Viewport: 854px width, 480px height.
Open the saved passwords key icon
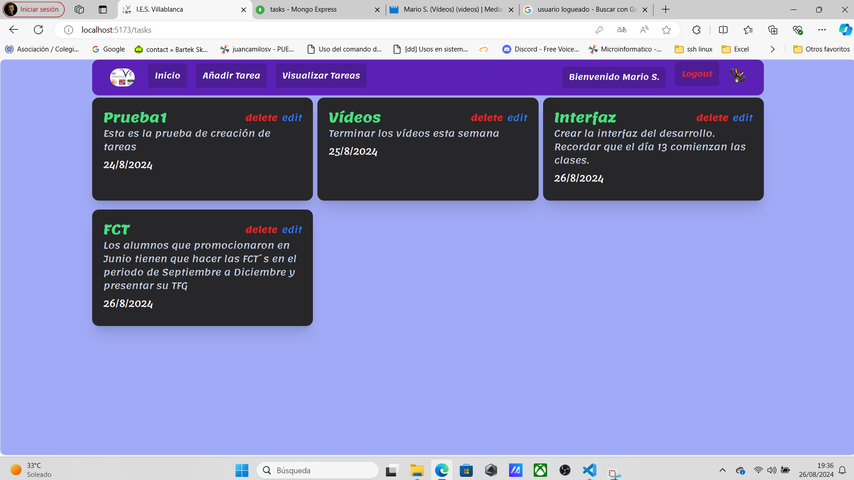pos(599,30)
